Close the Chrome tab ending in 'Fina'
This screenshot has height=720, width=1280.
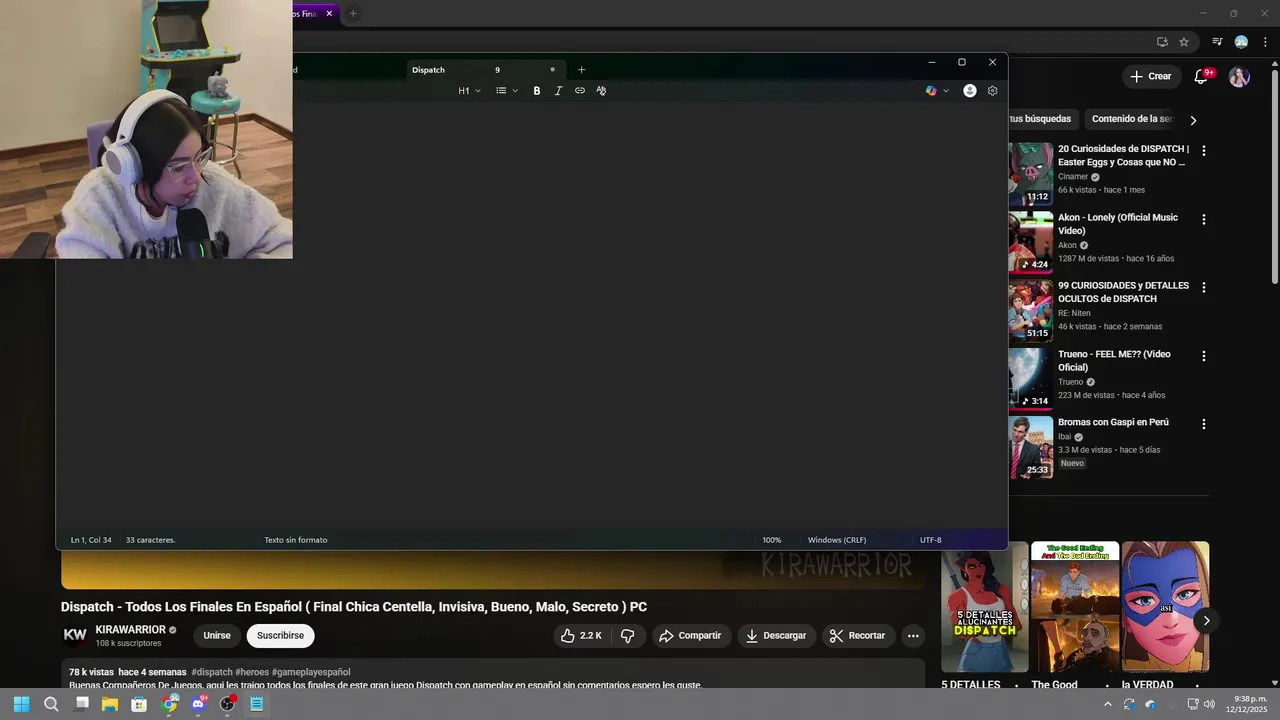[329, 13]
